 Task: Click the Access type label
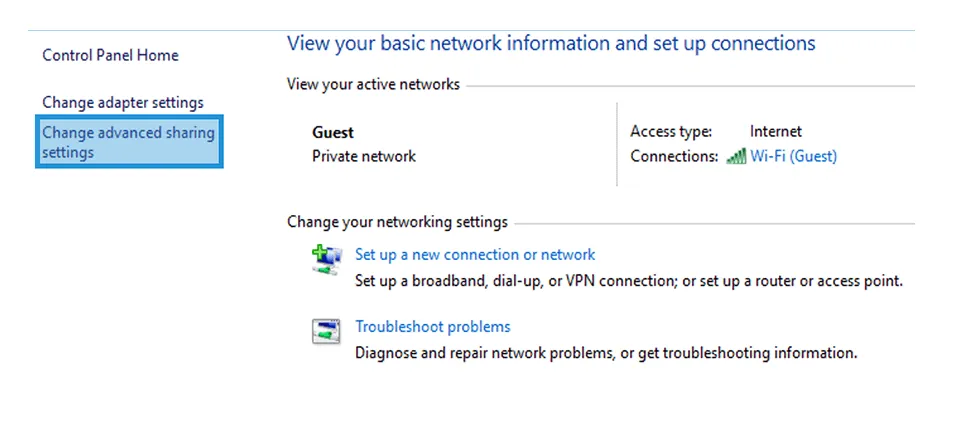671,131
